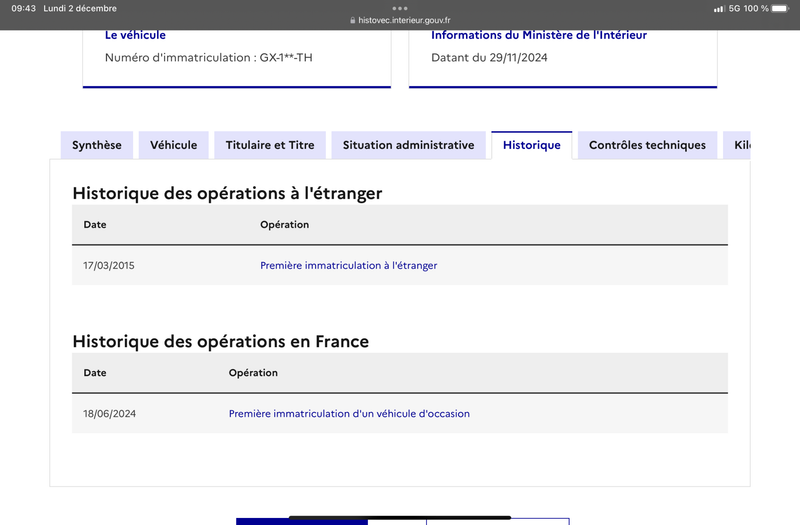Viewport: 800px width, 525px height.
Task: Tap the cellular signal bars icon
Action: [x=719, y=9]
